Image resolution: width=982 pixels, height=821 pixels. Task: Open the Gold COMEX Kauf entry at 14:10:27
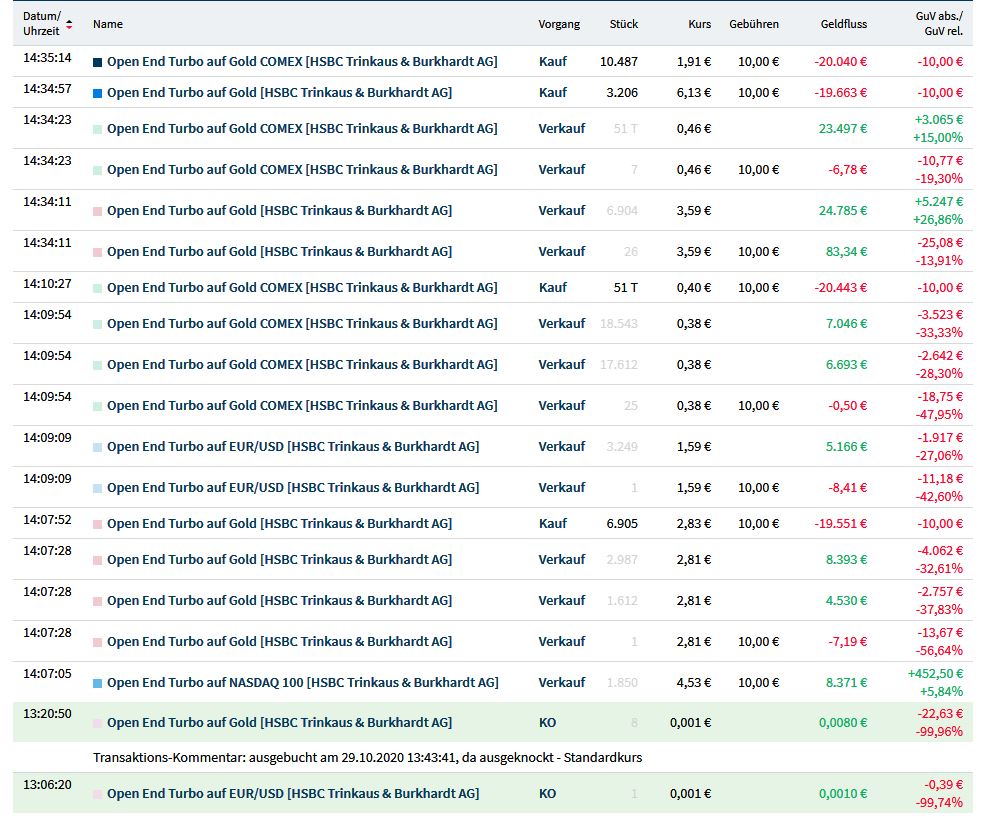click(302, 288)
